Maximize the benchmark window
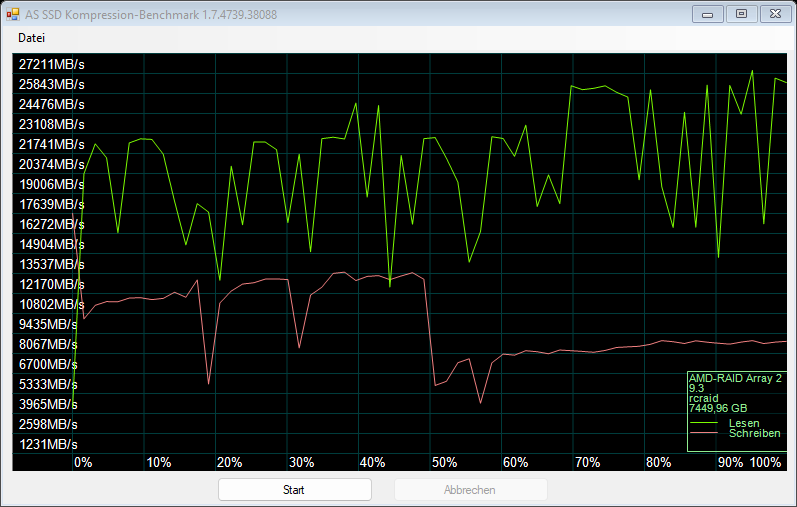 [741, 14]
